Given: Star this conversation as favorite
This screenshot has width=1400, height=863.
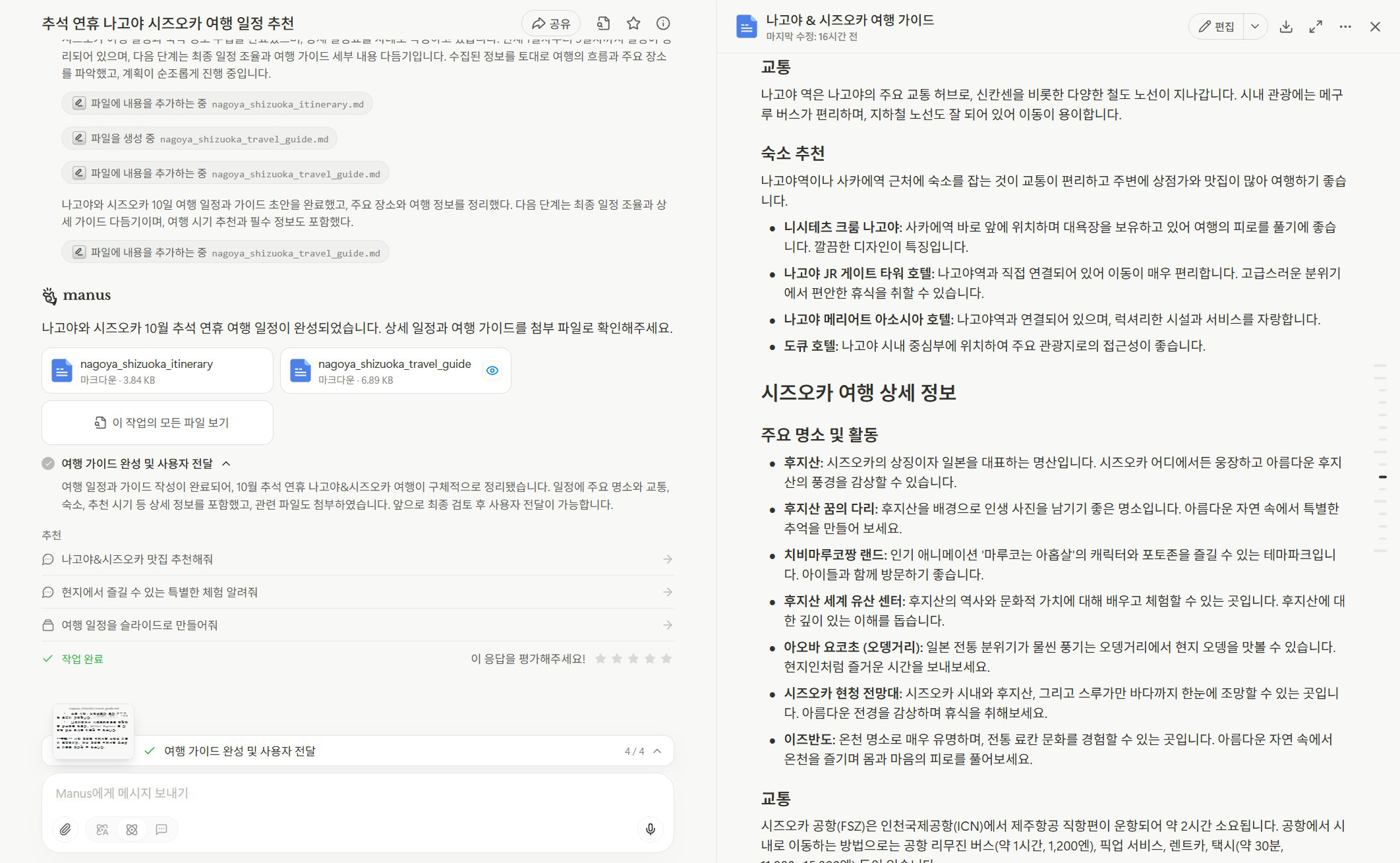Looking at the screenshot, I should coord(633,24).
